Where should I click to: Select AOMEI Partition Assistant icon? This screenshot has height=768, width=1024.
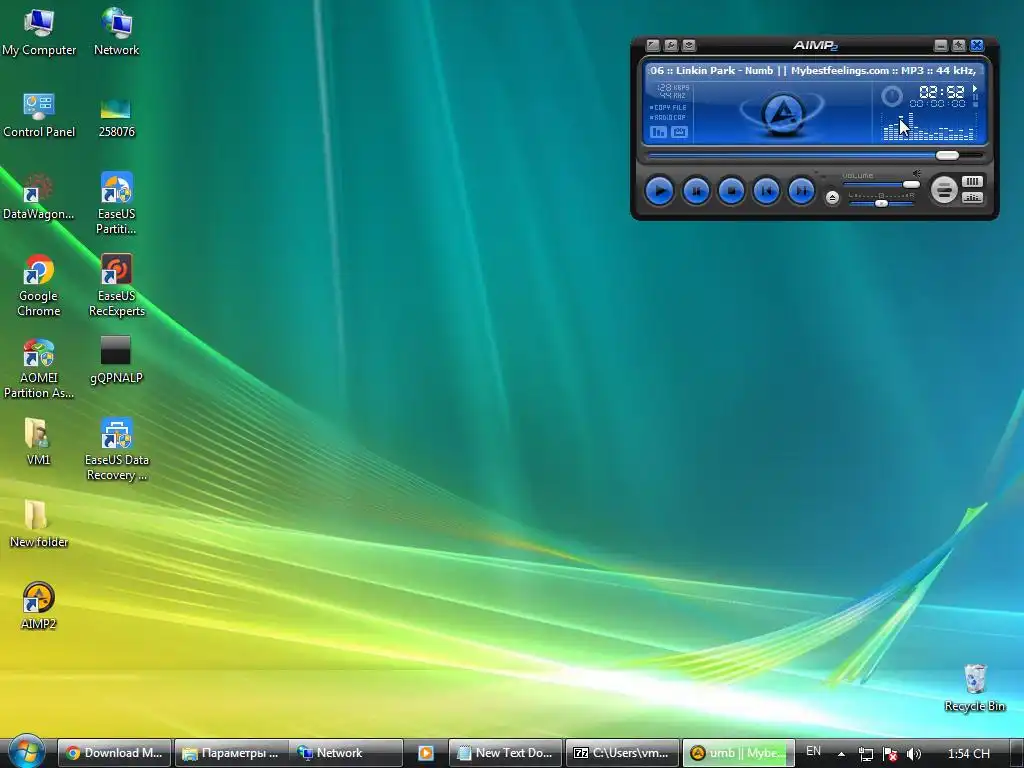(39, 368)
